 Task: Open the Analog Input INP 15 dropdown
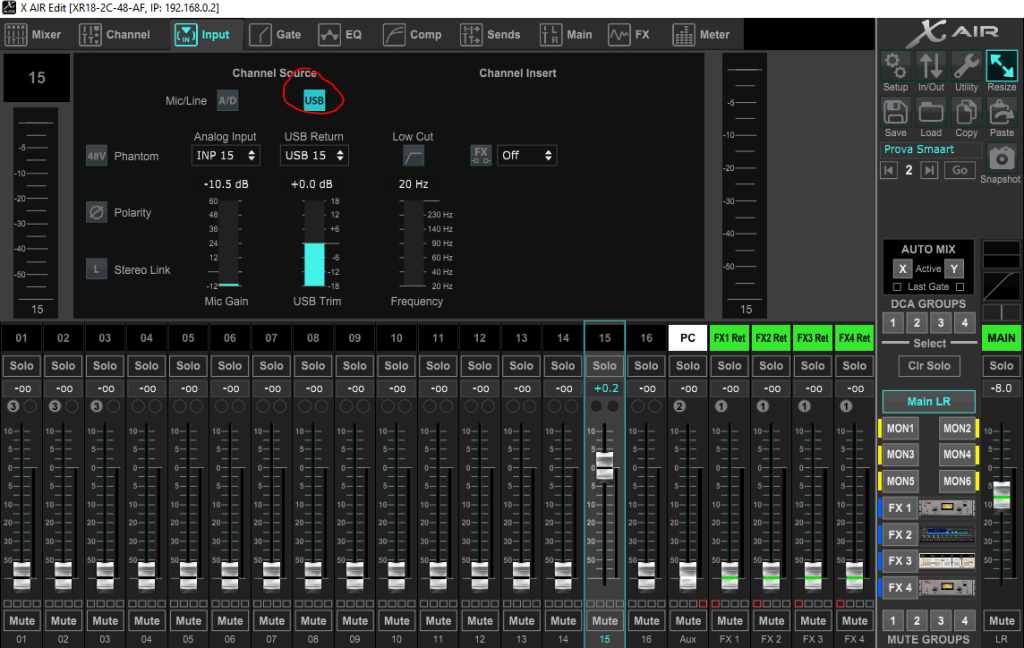pyautogui.click(x=225, y=156)
